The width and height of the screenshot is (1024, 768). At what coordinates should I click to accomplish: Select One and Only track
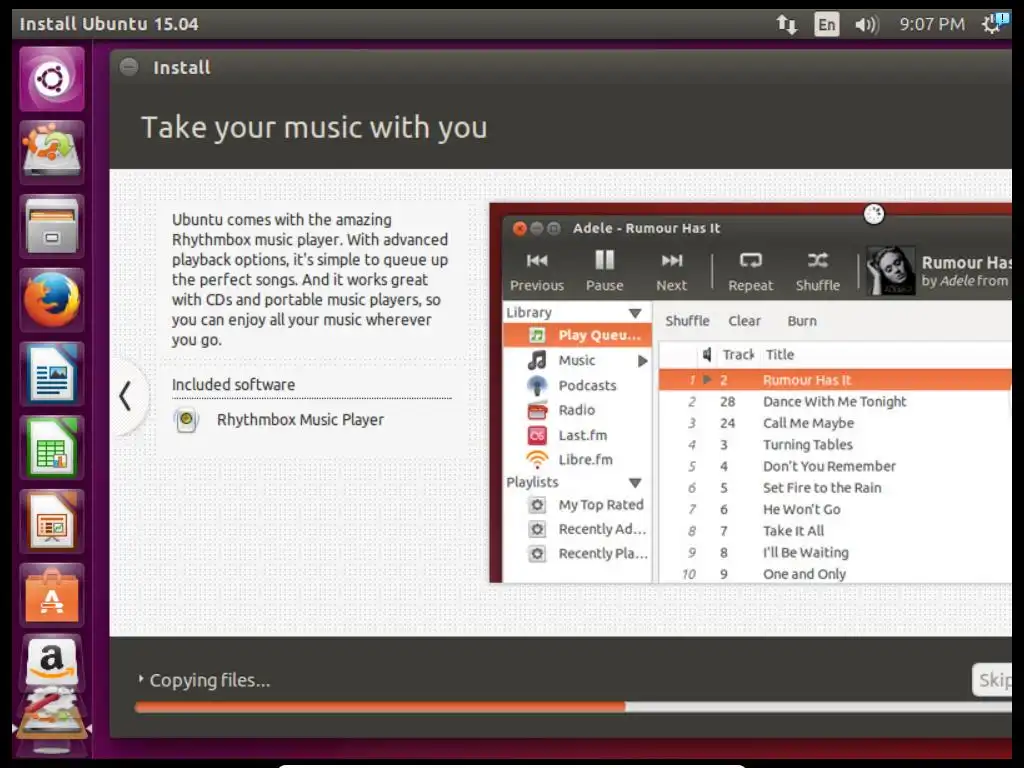pos(835,573)
